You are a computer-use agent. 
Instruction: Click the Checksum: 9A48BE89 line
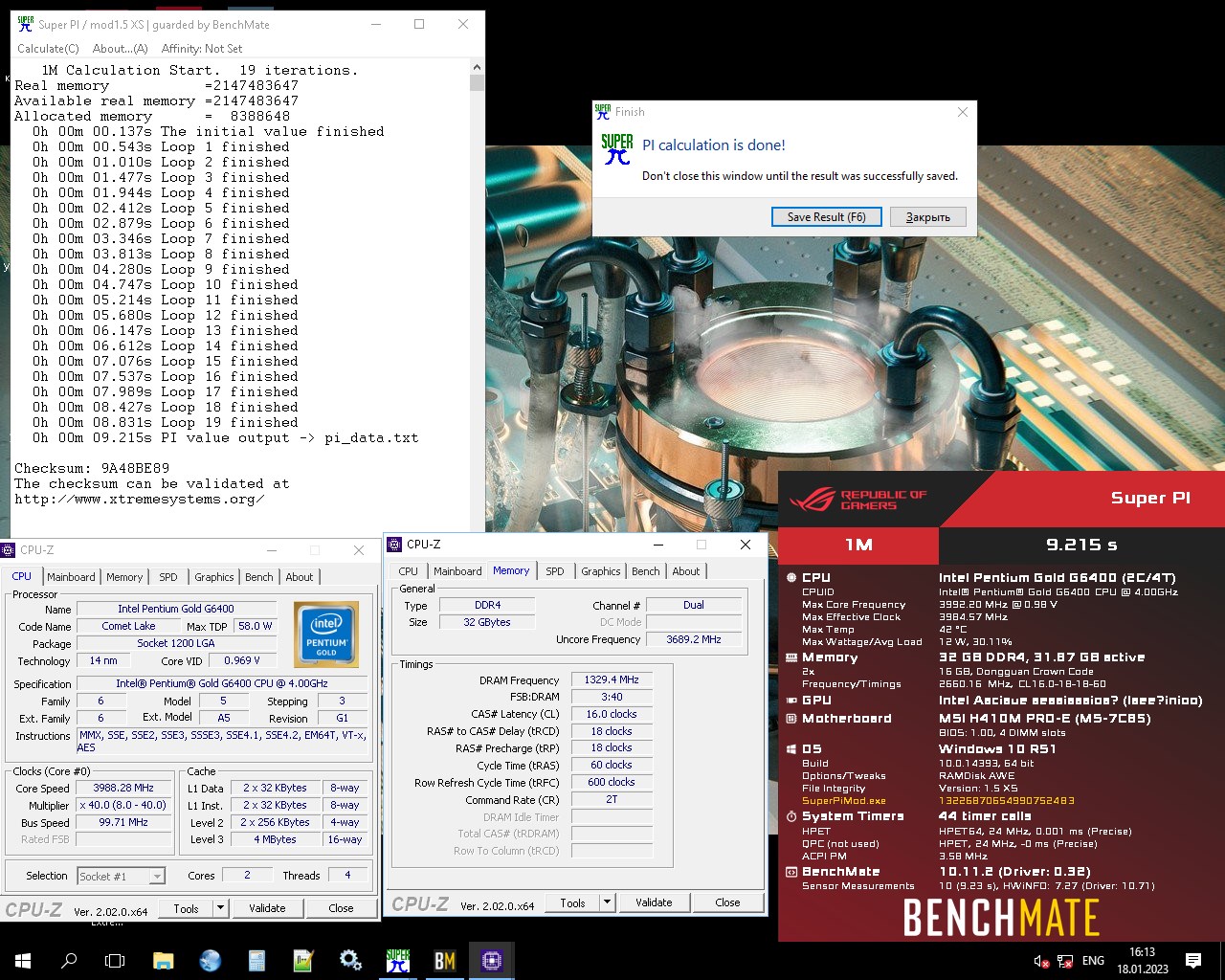[92, 468]
